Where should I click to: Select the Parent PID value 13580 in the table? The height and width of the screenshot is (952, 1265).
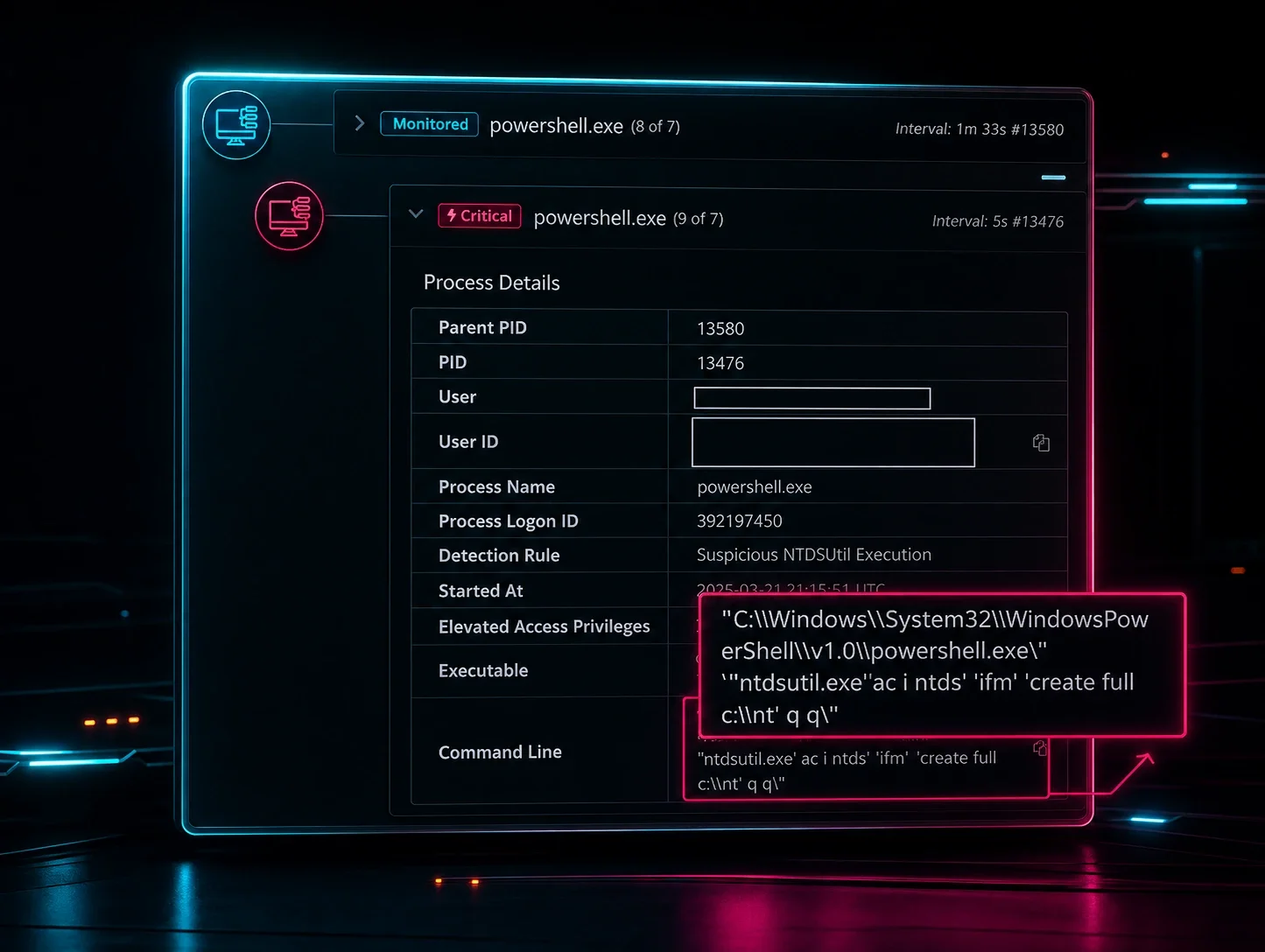(x=720, y=329)
